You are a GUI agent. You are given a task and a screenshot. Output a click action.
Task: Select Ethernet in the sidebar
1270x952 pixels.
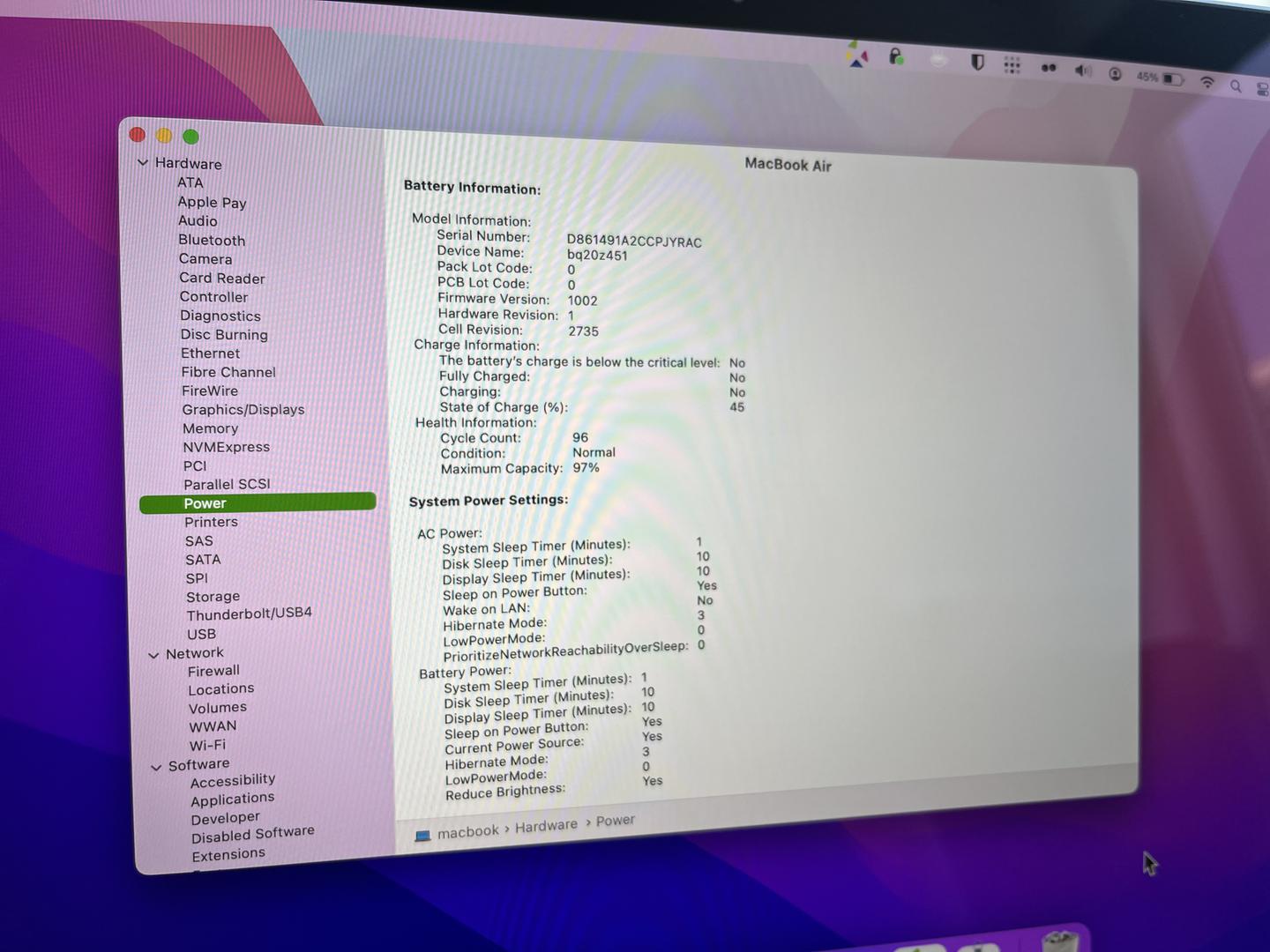[x=210, y=353]
